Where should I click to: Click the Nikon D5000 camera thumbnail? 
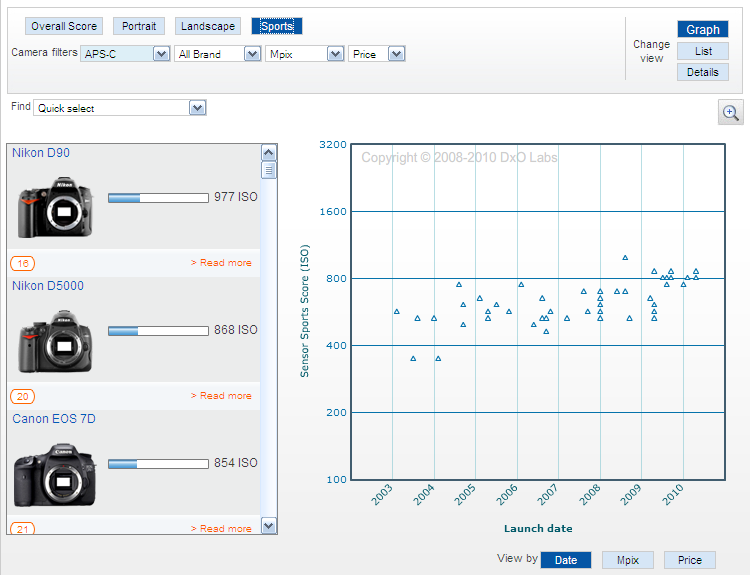(x=55, y=341)
